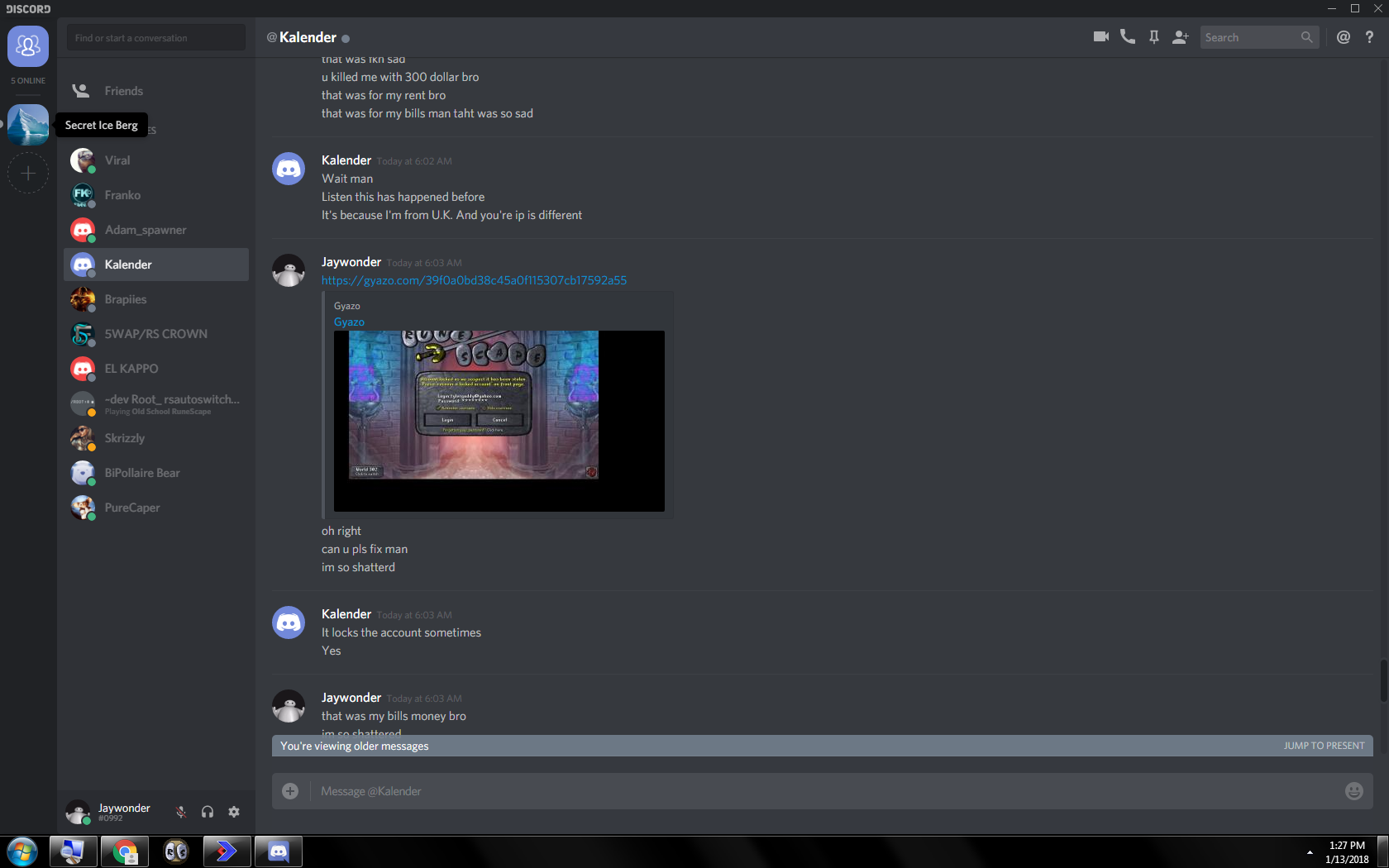Open conversation with BiPollaire Bear
The image size is (1389, 868).
(156, 473)
